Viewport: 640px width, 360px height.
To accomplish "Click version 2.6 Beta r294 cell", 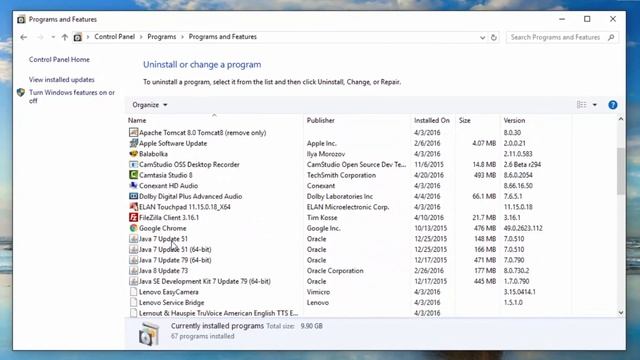I will 522,164.
